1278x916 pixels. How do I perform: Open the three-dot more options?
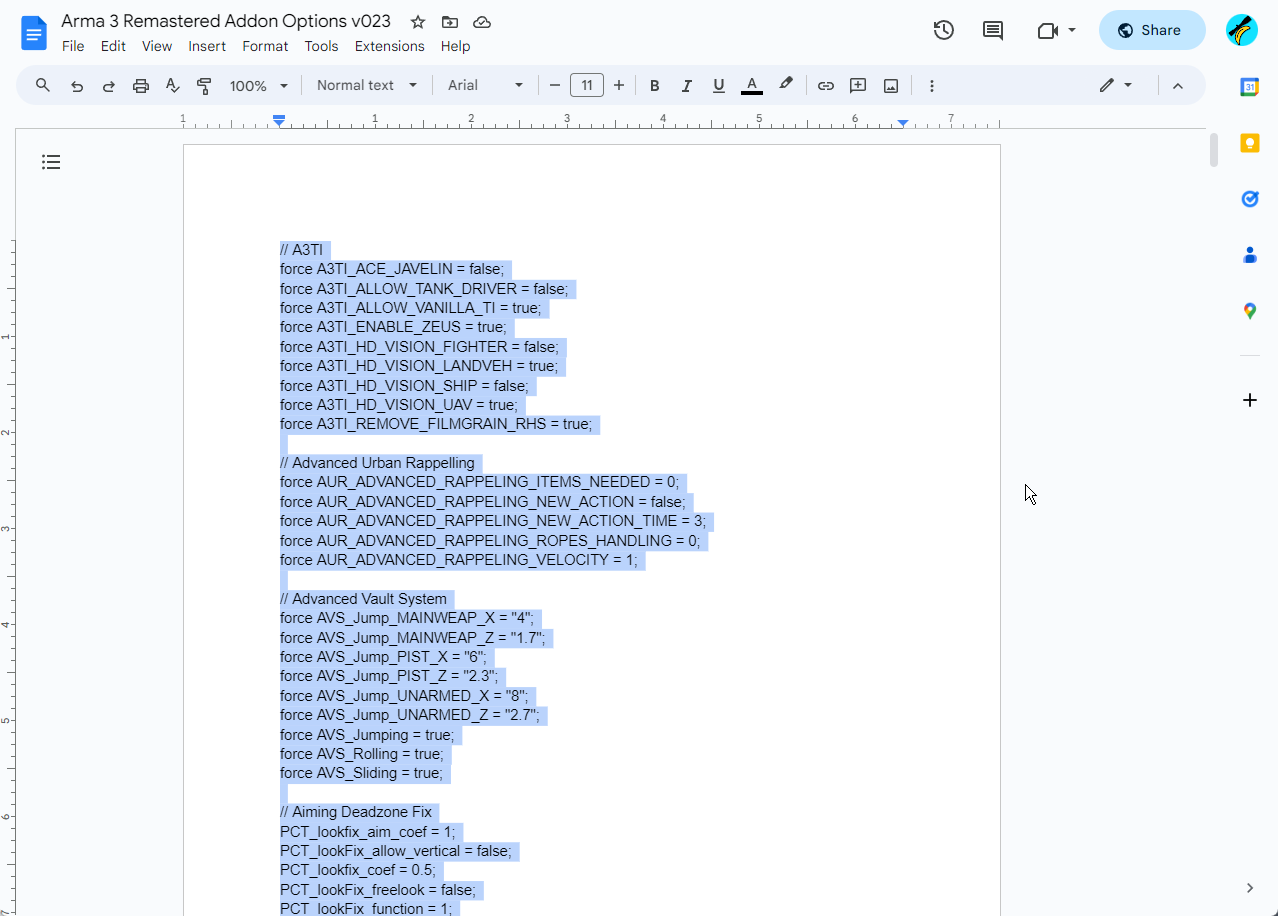[x=932, y=86]
